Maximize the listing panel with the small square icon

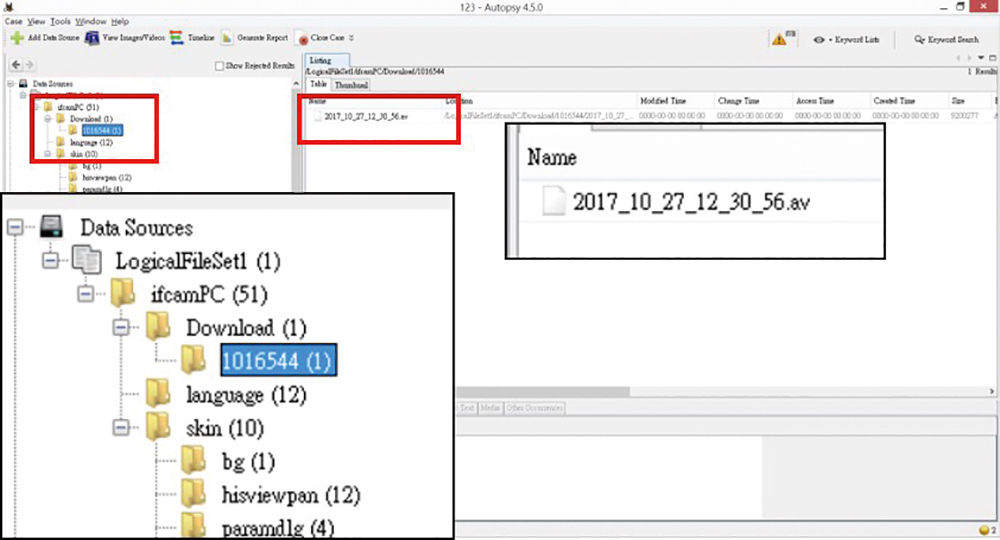[x=992, y=58]
